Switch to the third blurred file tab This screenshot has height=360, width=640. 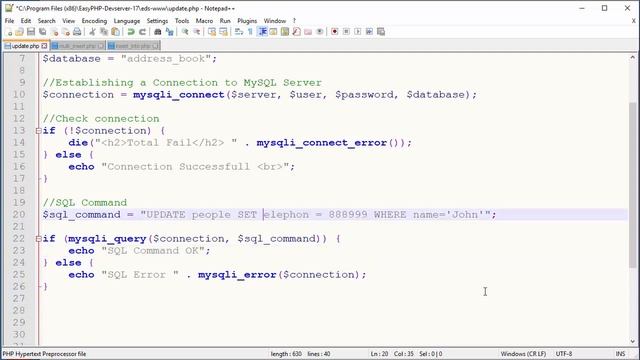coord(133,46)
